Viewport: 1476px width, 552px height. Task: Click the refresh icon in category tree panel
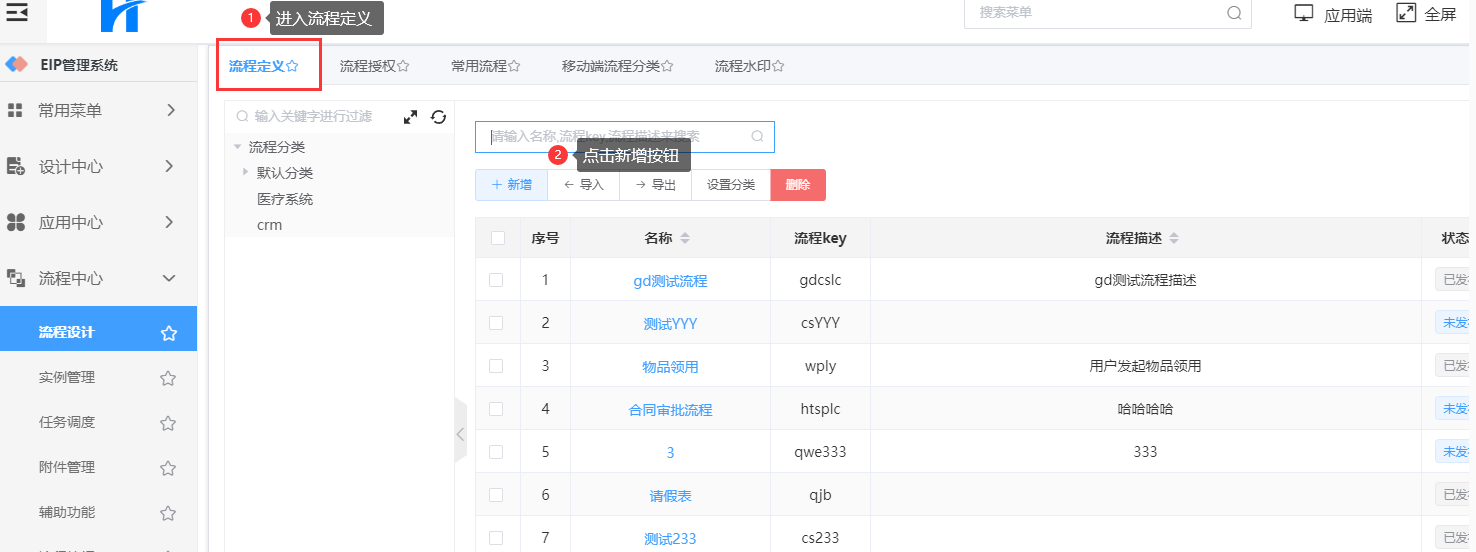(438, 117)
